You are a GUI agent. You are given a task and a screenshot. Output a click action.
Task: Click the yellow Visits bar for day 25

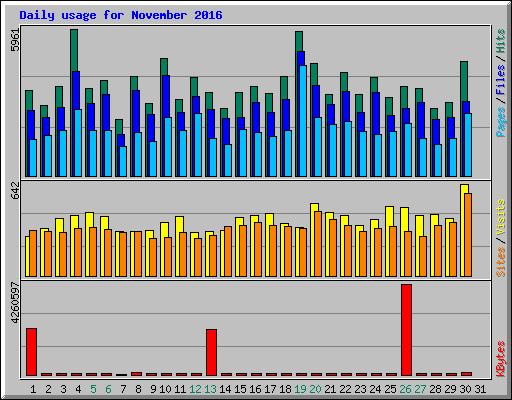[x=389, y=217]
